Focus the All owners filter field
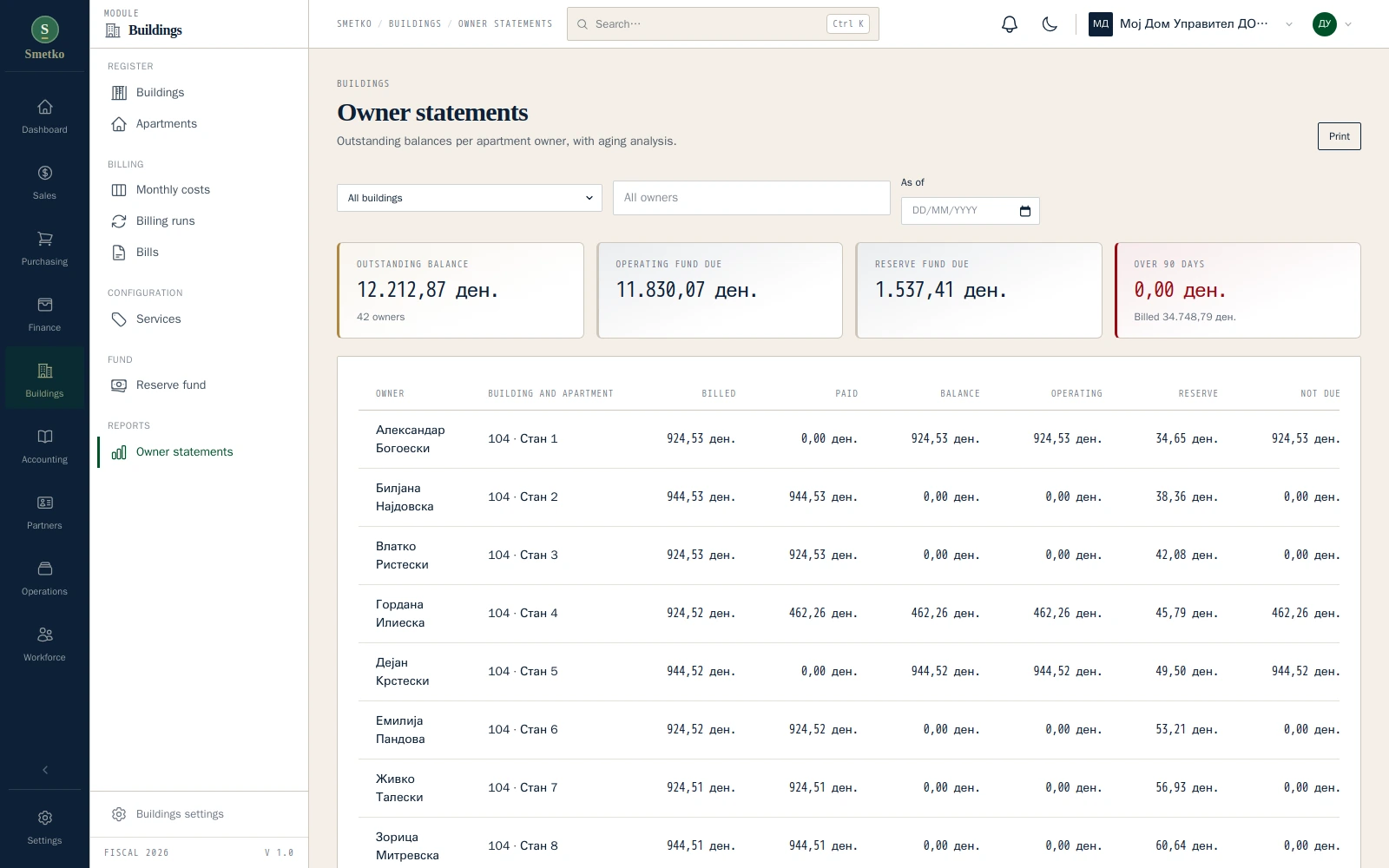The height and width of the screenshot is (868, 1389). (752, 198)
